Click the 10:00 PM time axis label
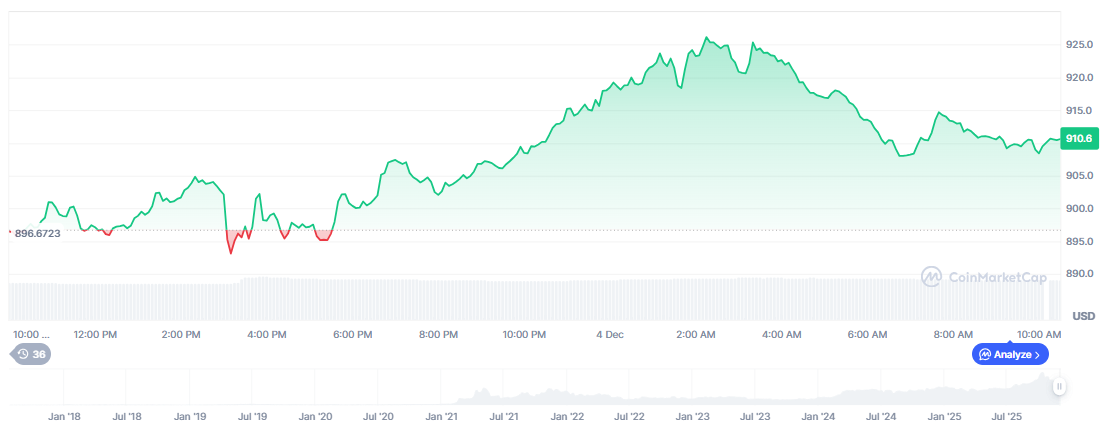Screen dimensions: 1112x434 [526, 334]
